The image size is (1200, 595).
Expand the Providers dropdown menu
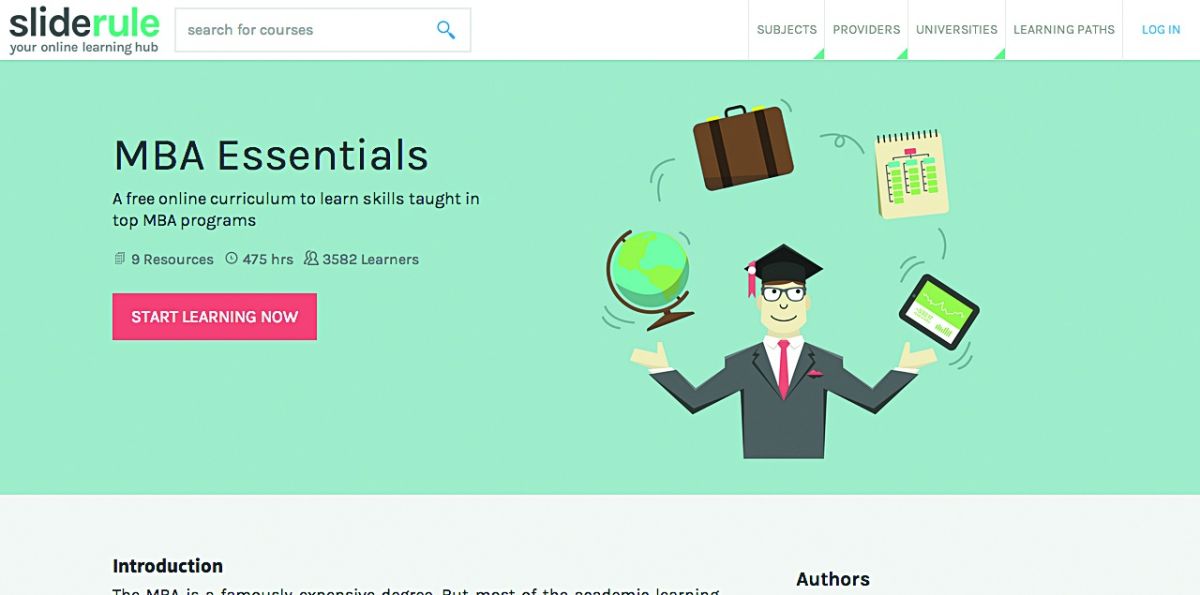click(866, 30)
